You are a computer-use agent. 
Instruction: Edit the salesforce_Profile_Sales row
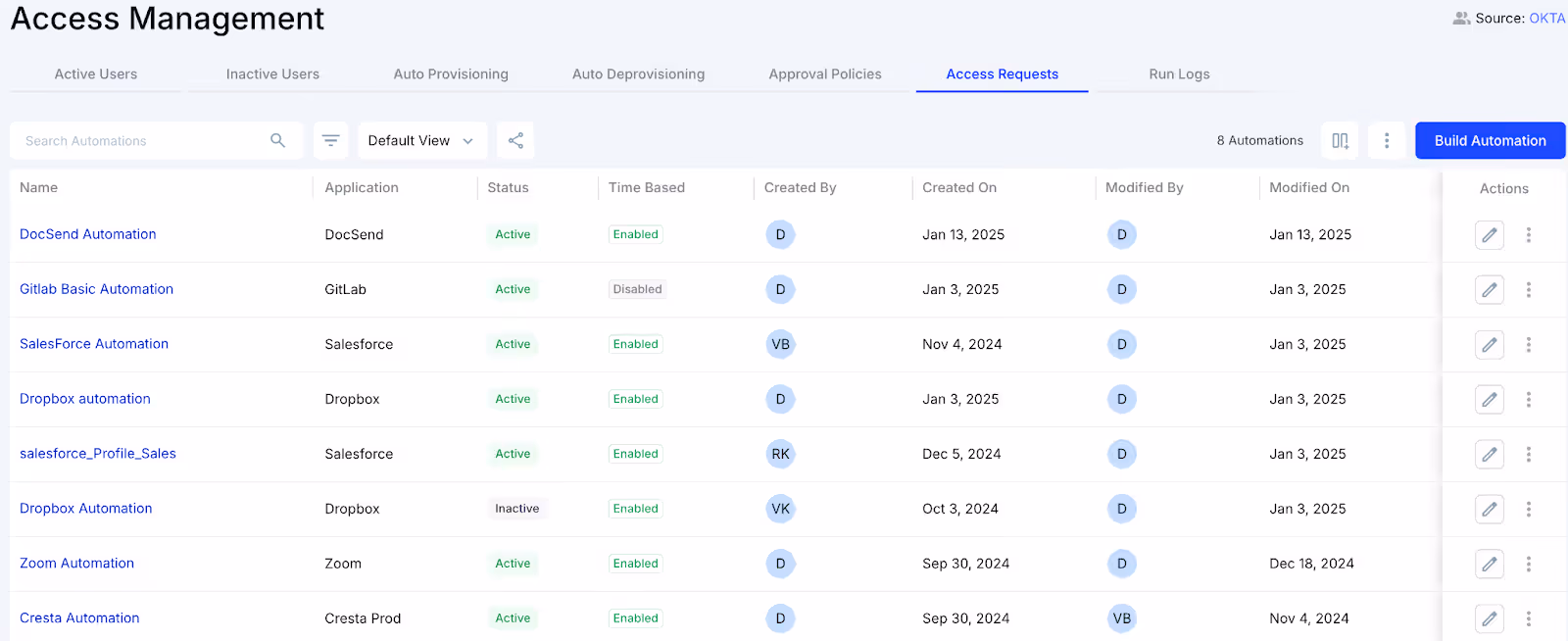point(1490,454)
